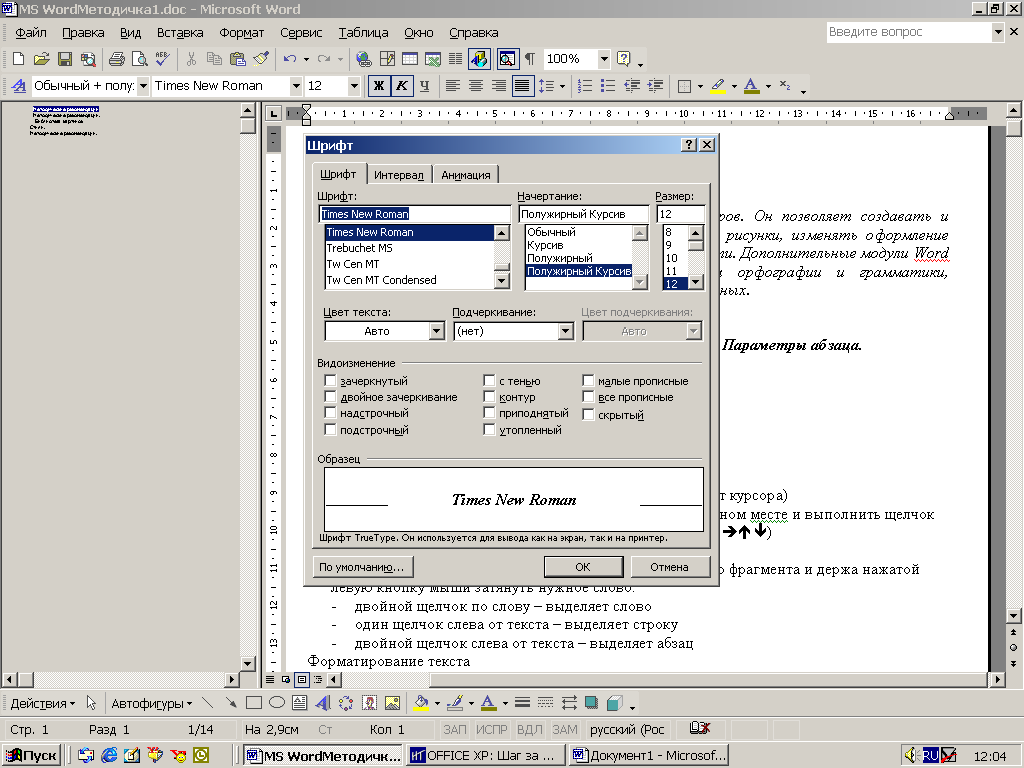This screenshot has width=1024, height=768.
Task: Create a new blank document
Action: (18, 59)
